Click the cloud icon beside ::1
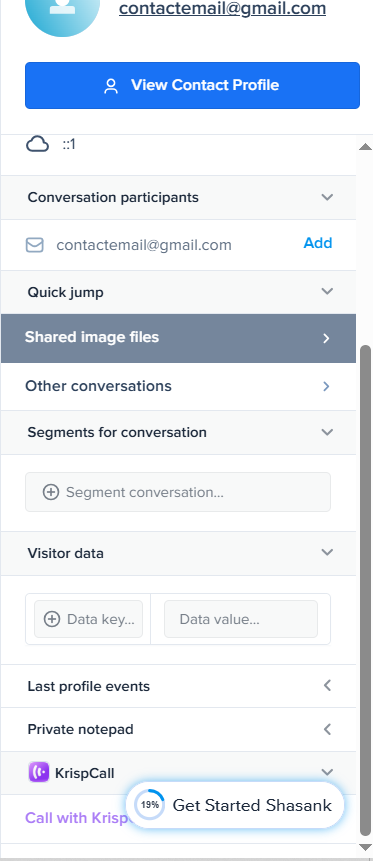Image resolution: width=373 pixels, height=861 pixels. point(38,144)
